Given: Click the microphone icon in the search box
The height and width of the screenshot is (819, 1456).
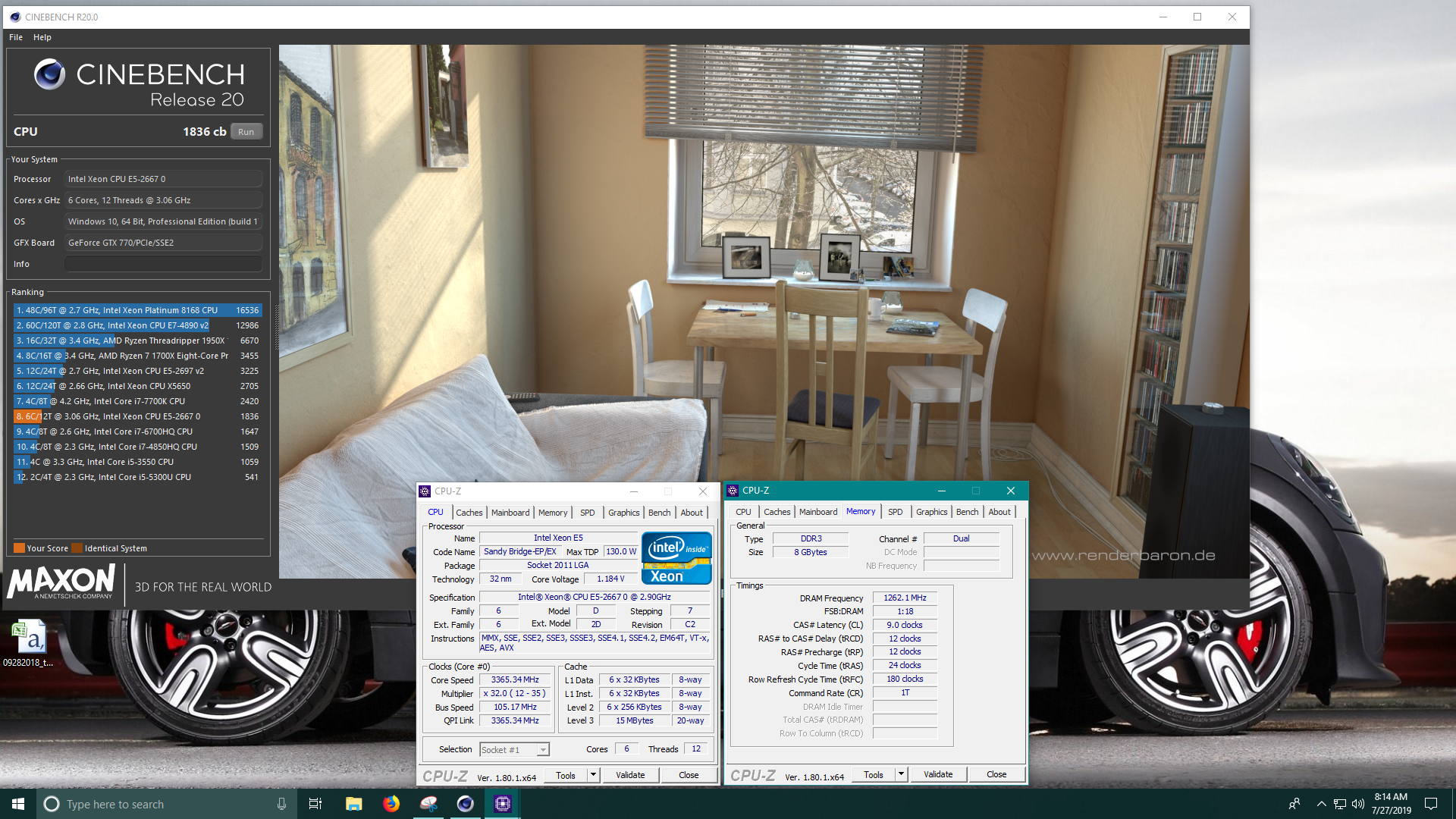Looking at the screenshot, I should [281, 804].
